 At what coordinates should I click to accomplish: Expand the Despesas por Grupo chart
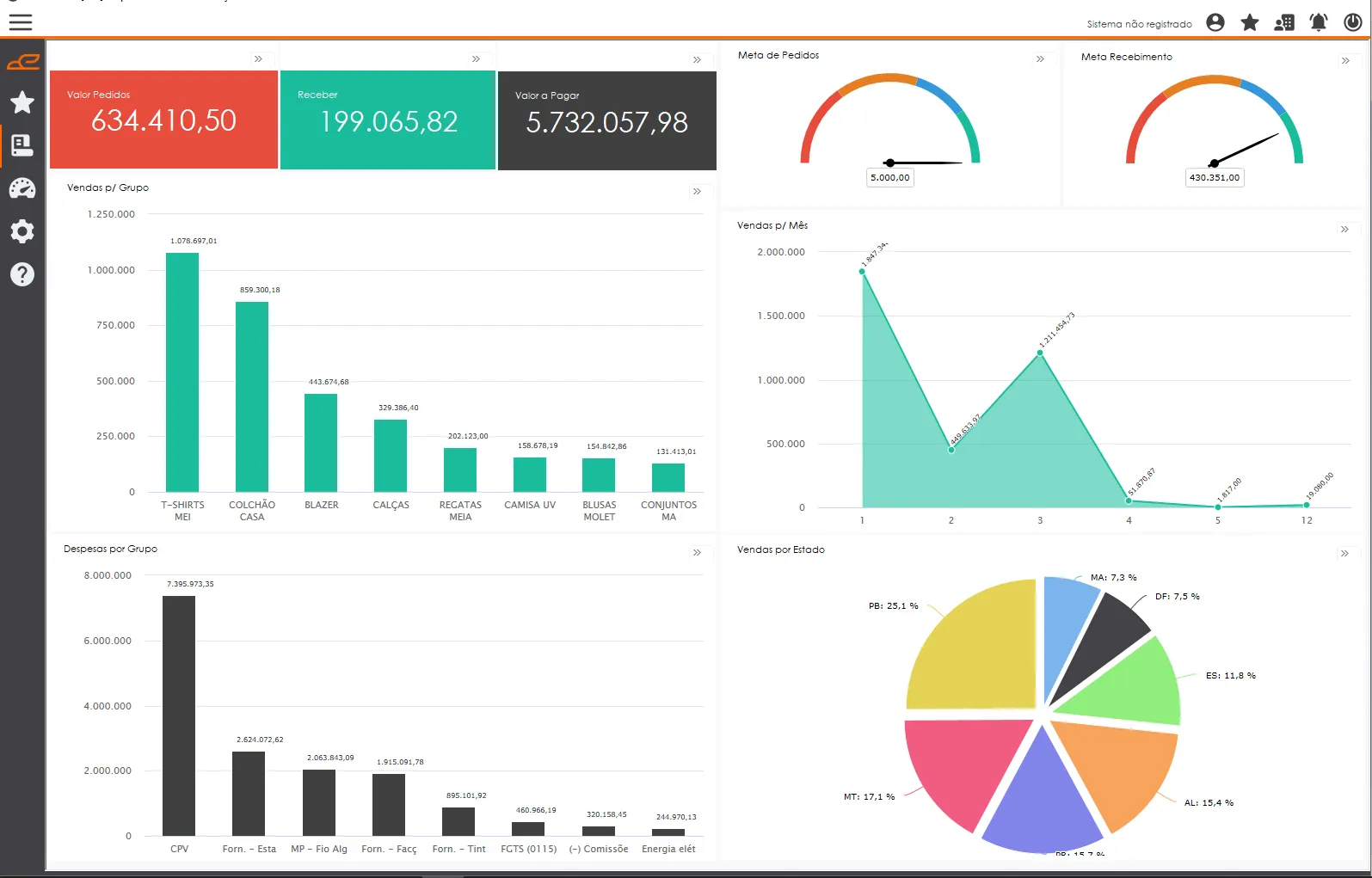pos(697,552)
